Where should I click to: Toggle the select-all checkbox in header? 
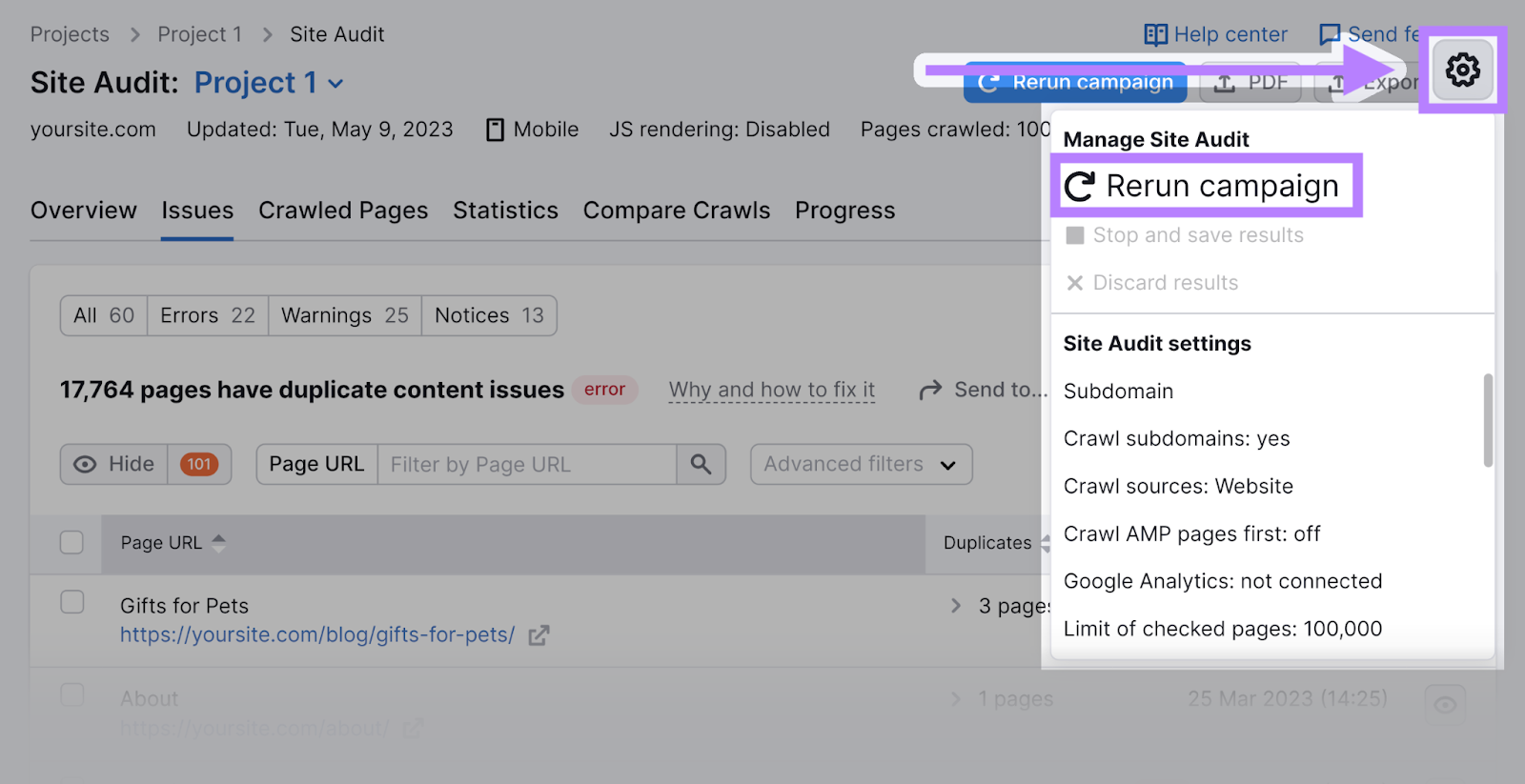tap(71, 543)
